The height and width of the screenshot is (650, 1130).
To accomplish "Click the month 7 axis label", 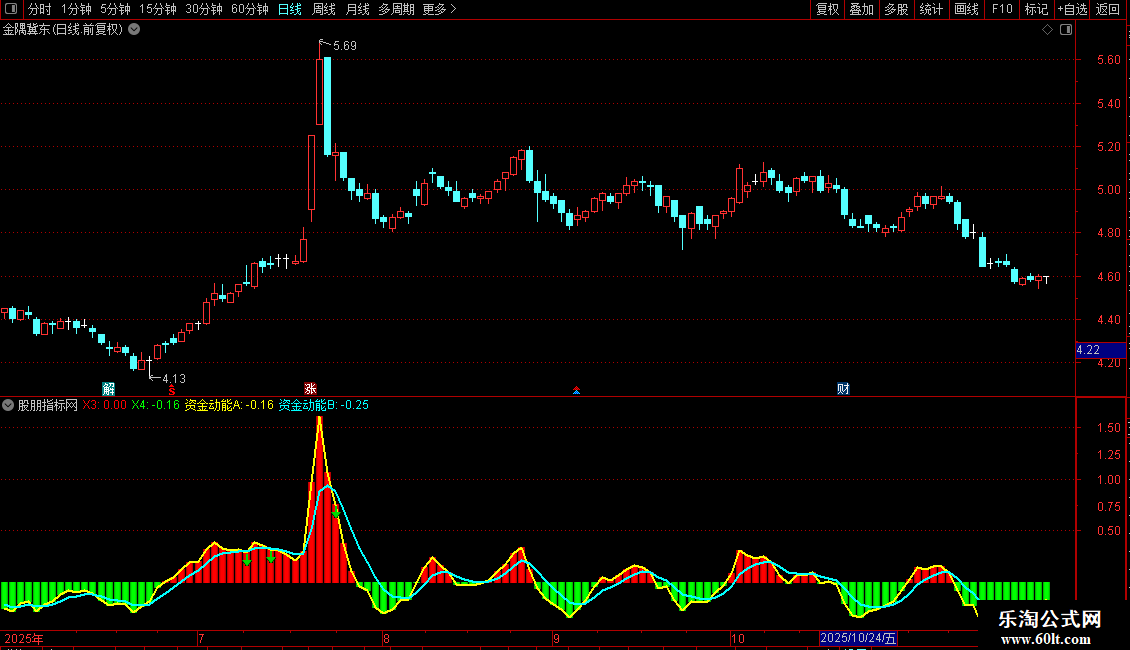I will pyautogui.click(x=201, y=638).
